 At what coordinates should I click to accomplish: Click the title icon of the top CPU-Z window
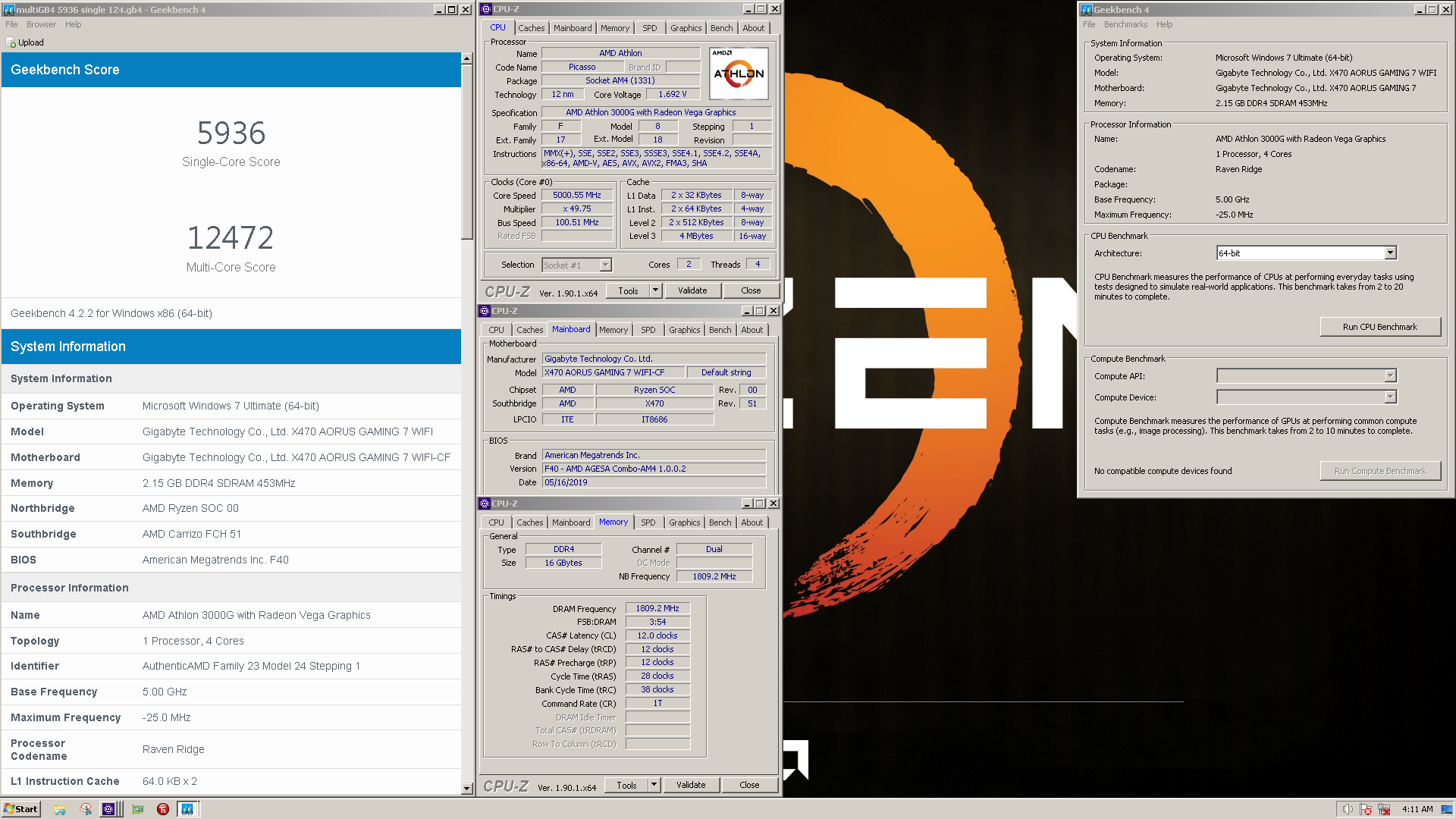pyautogui.click(x=485, y=9)
